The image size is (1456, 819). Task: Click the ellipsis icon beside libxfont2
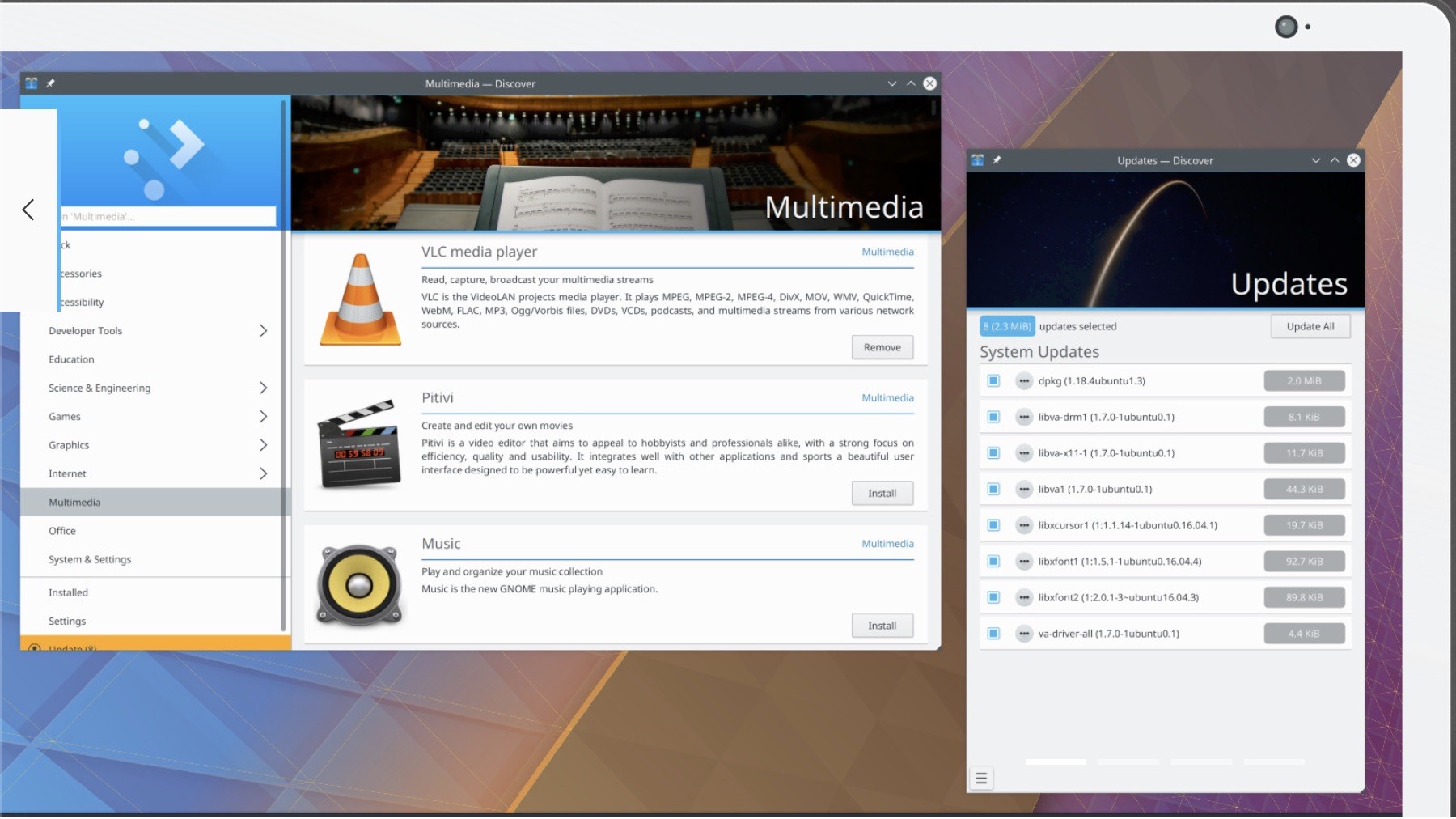(x=1024, y=597)
